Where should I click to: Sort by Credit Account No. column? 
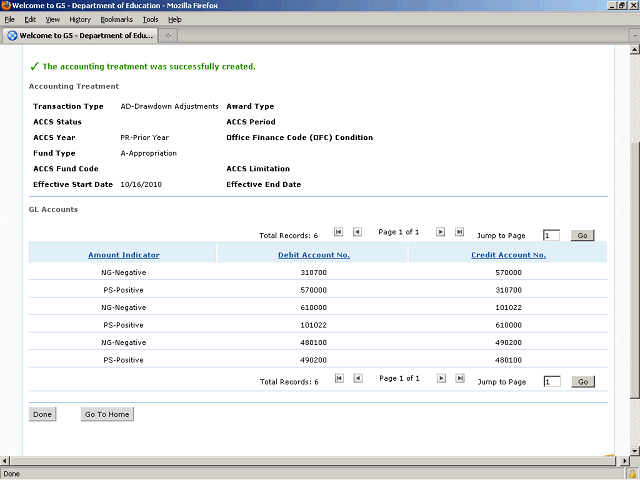click(508, 255)
